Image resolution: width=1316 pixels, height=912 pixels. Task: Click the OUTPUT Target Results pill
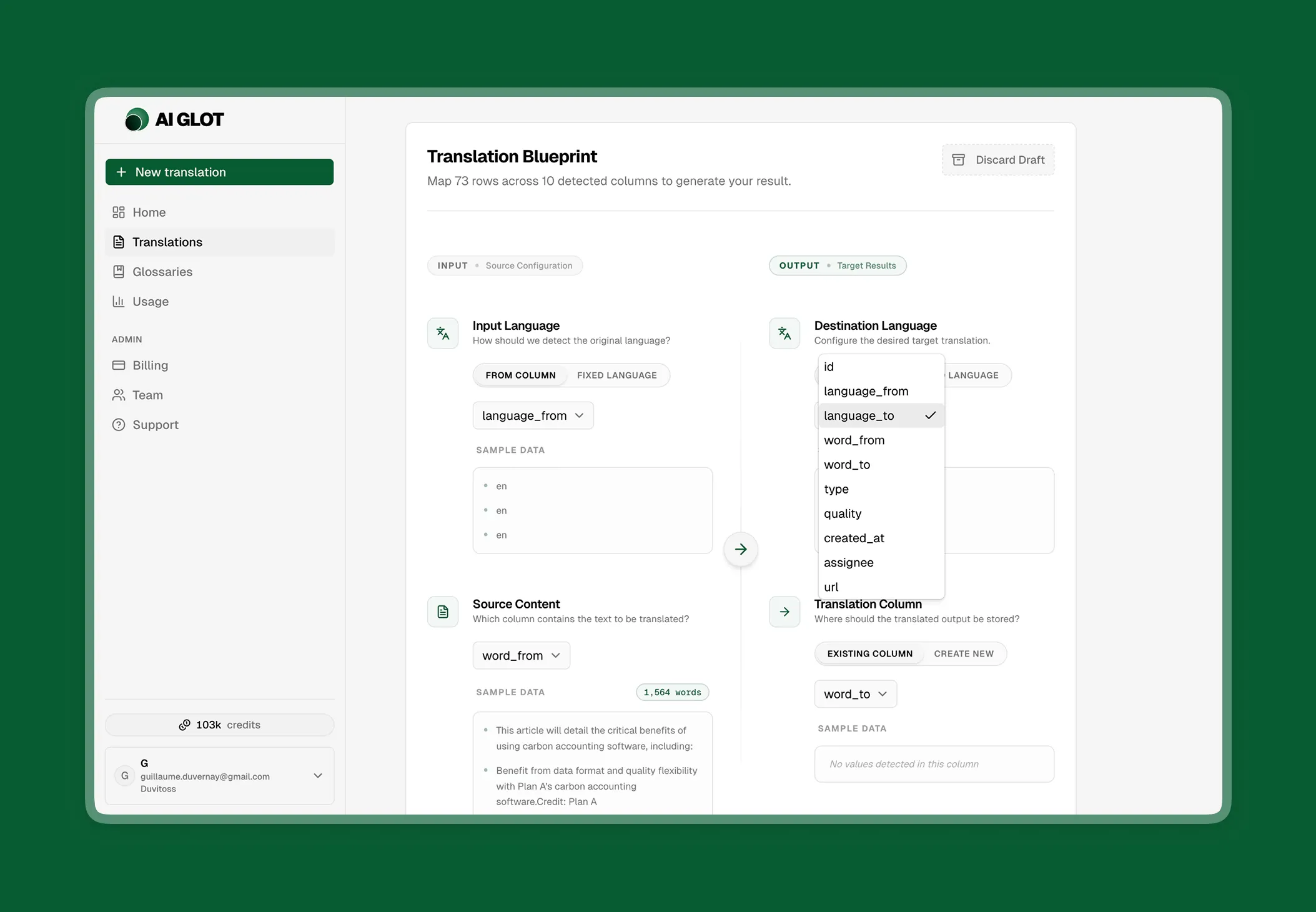click(837, 265)
